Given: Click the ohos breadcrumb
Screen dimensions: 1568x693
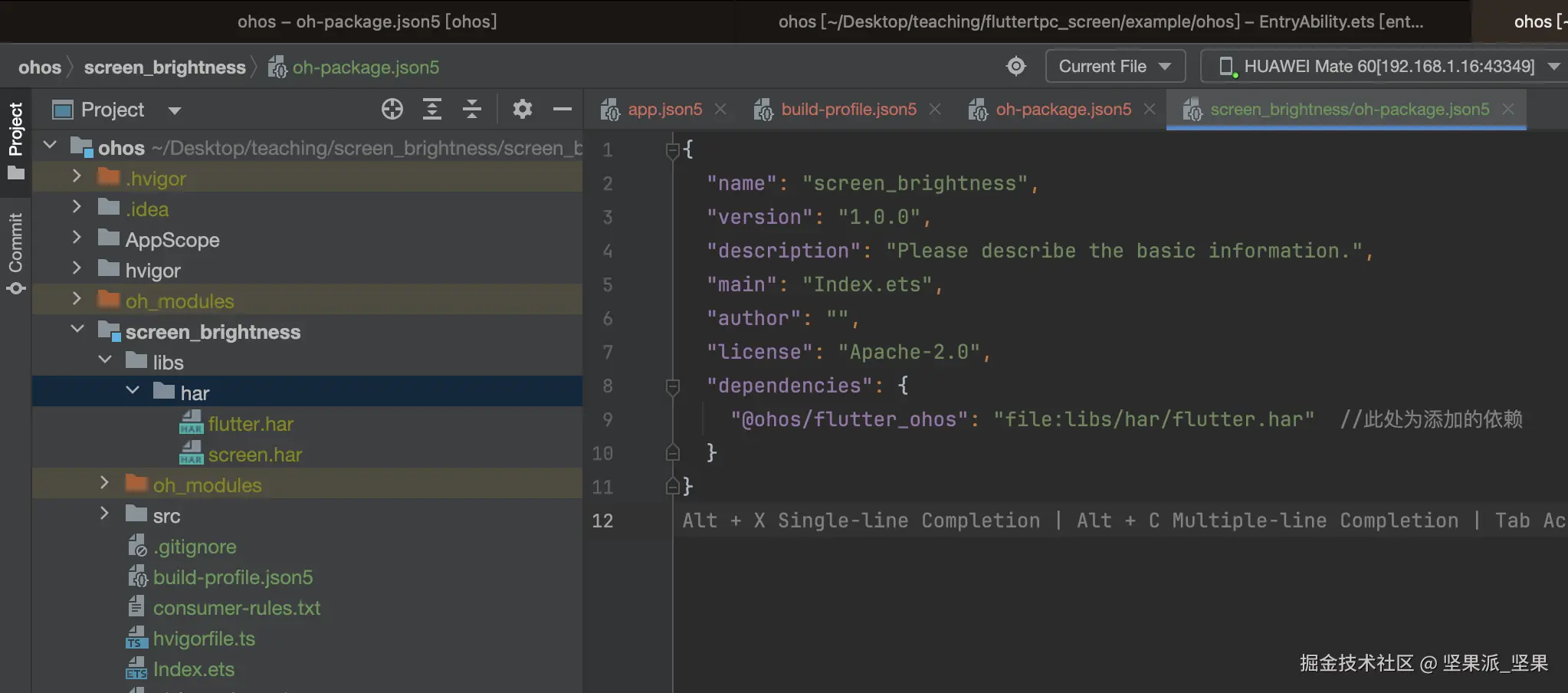Looking at the screenshot, I should [40, 67].
